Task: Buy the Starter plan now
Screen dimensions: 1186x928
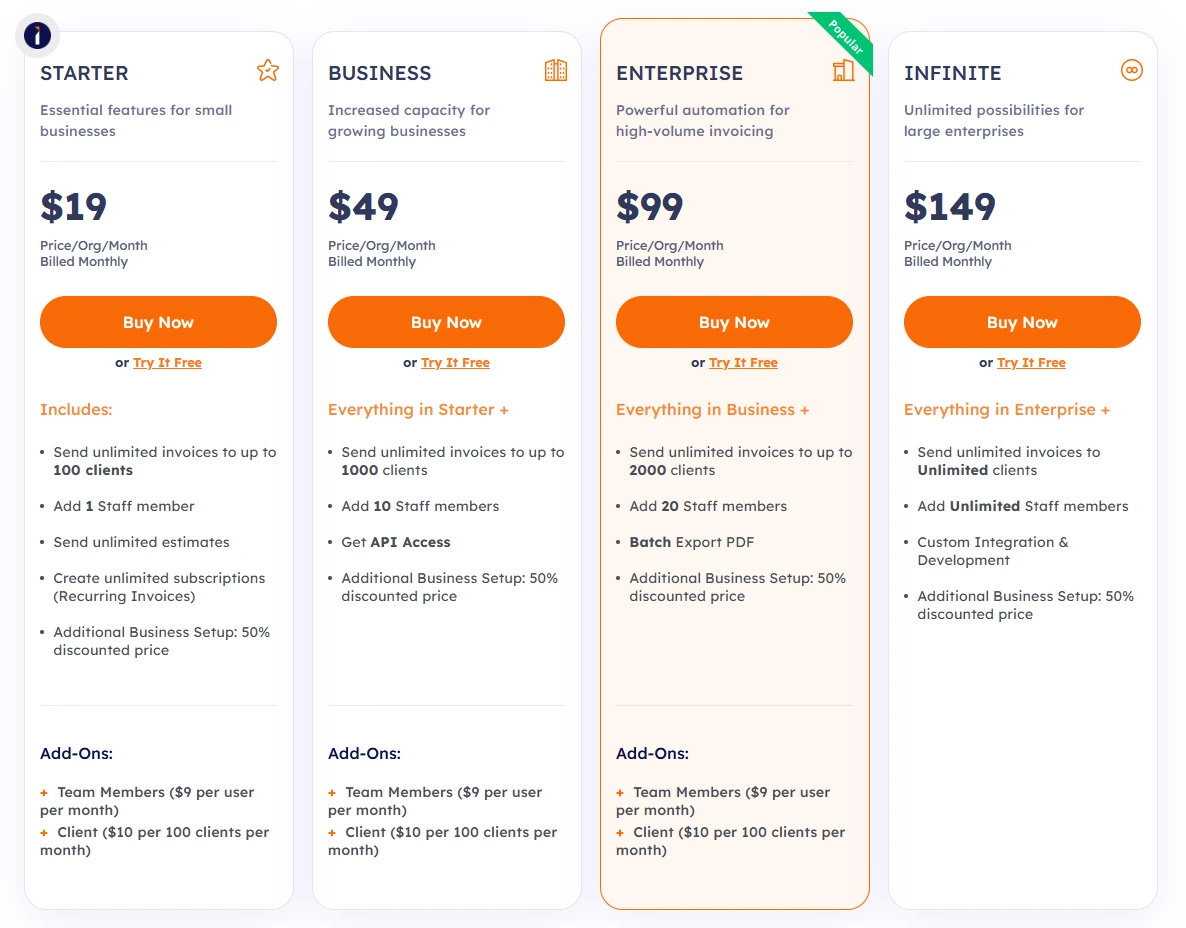Action: tap(158, 322)
